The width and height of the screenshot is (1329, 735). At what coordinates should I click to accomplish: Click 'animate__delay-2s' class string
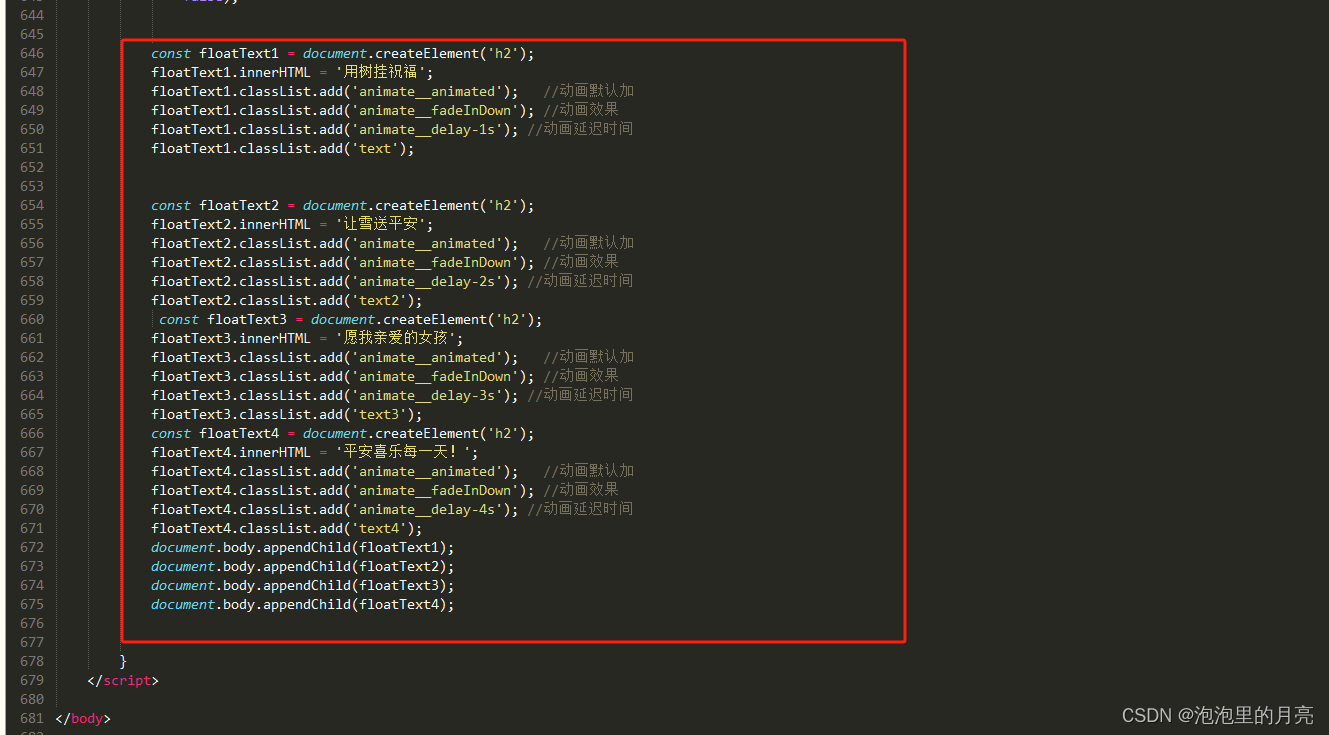[431, 281]
